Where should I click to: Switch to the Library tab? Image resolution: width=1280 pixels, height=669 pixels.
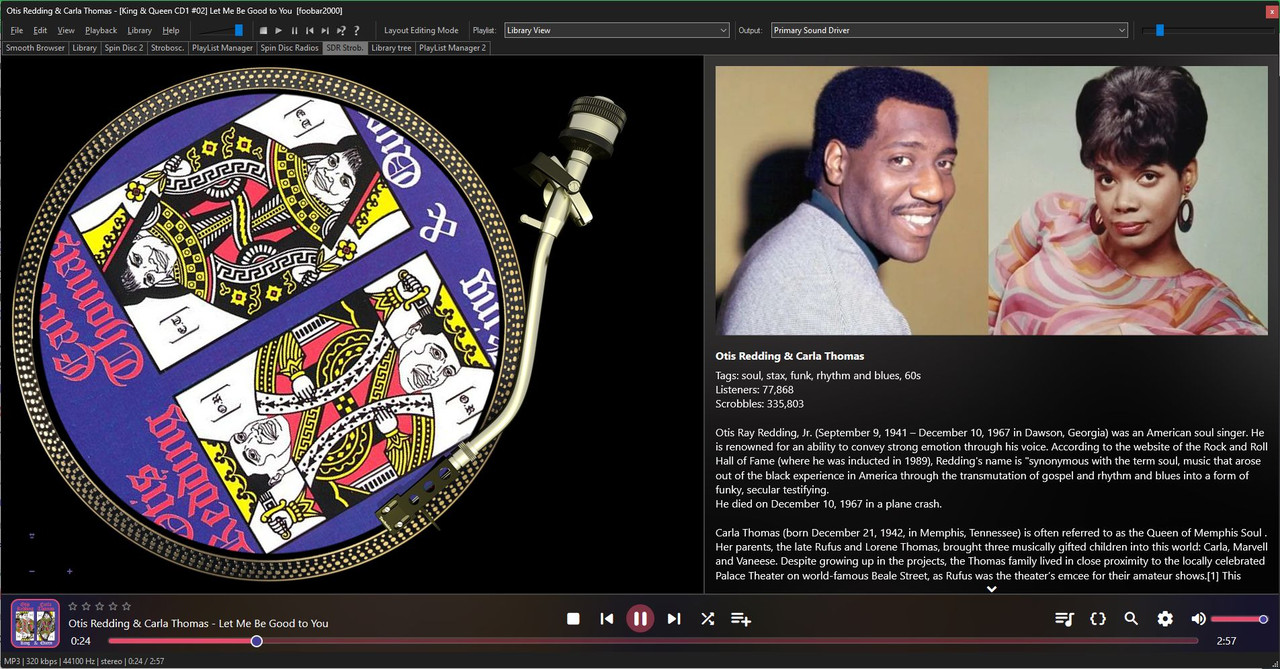pos(85,47)
